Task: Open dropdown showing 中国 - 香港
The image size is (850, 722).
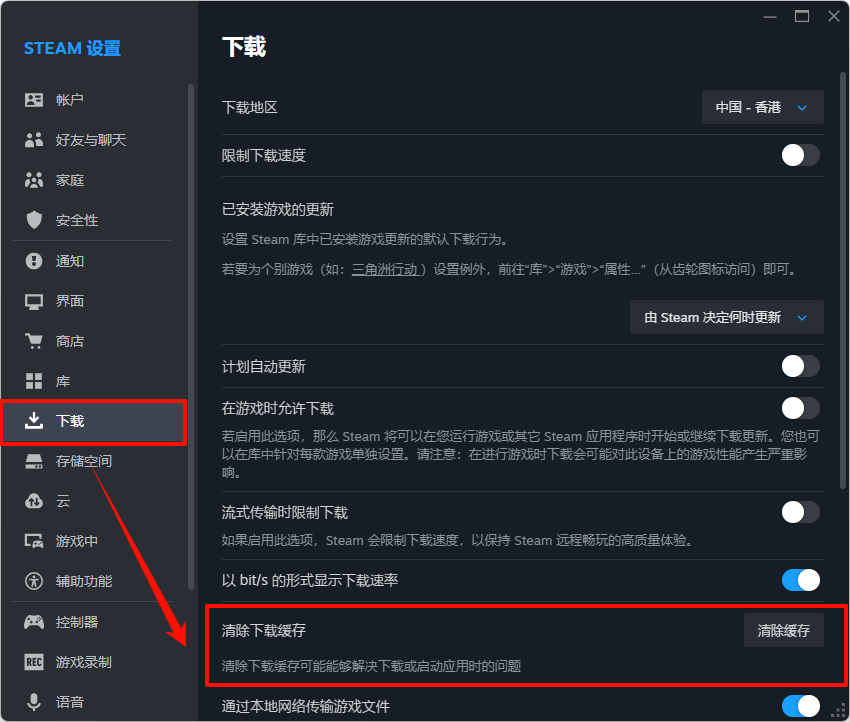Action: pyautogui.click(x=762, y=107)
